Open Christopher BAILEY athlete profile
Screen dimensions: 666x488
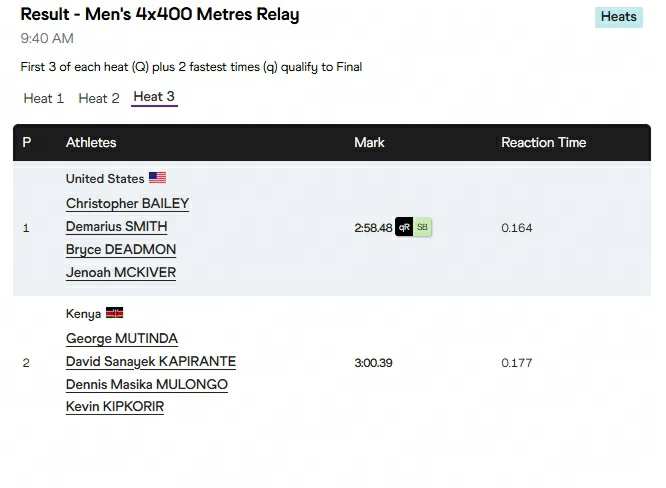pyautogui.click(x=127, y=203)
